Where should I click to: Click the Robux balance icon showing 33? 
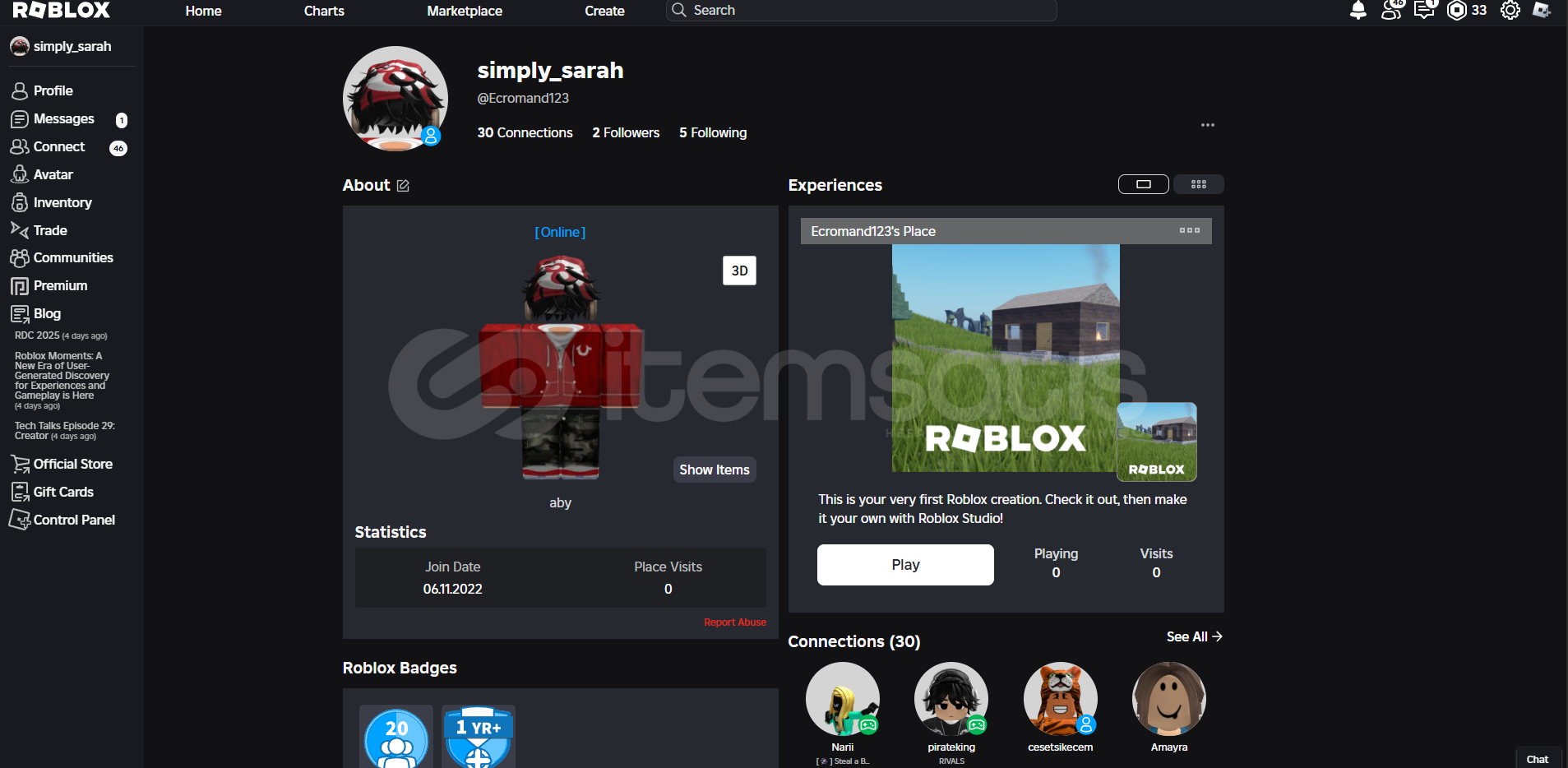click(x=1457, y=10)
